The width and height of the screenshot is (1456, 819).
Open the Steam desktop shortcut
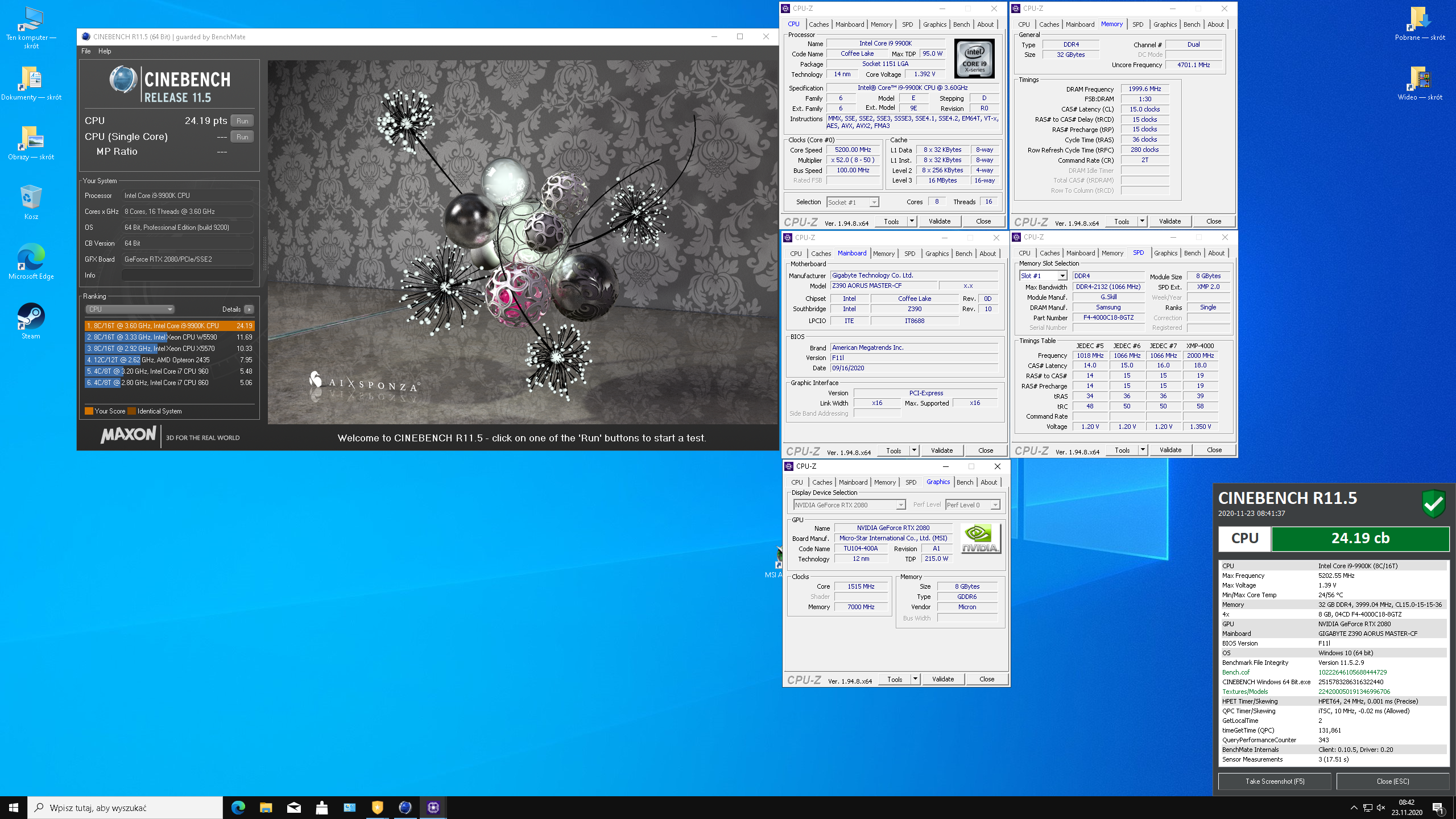point(31,320)
